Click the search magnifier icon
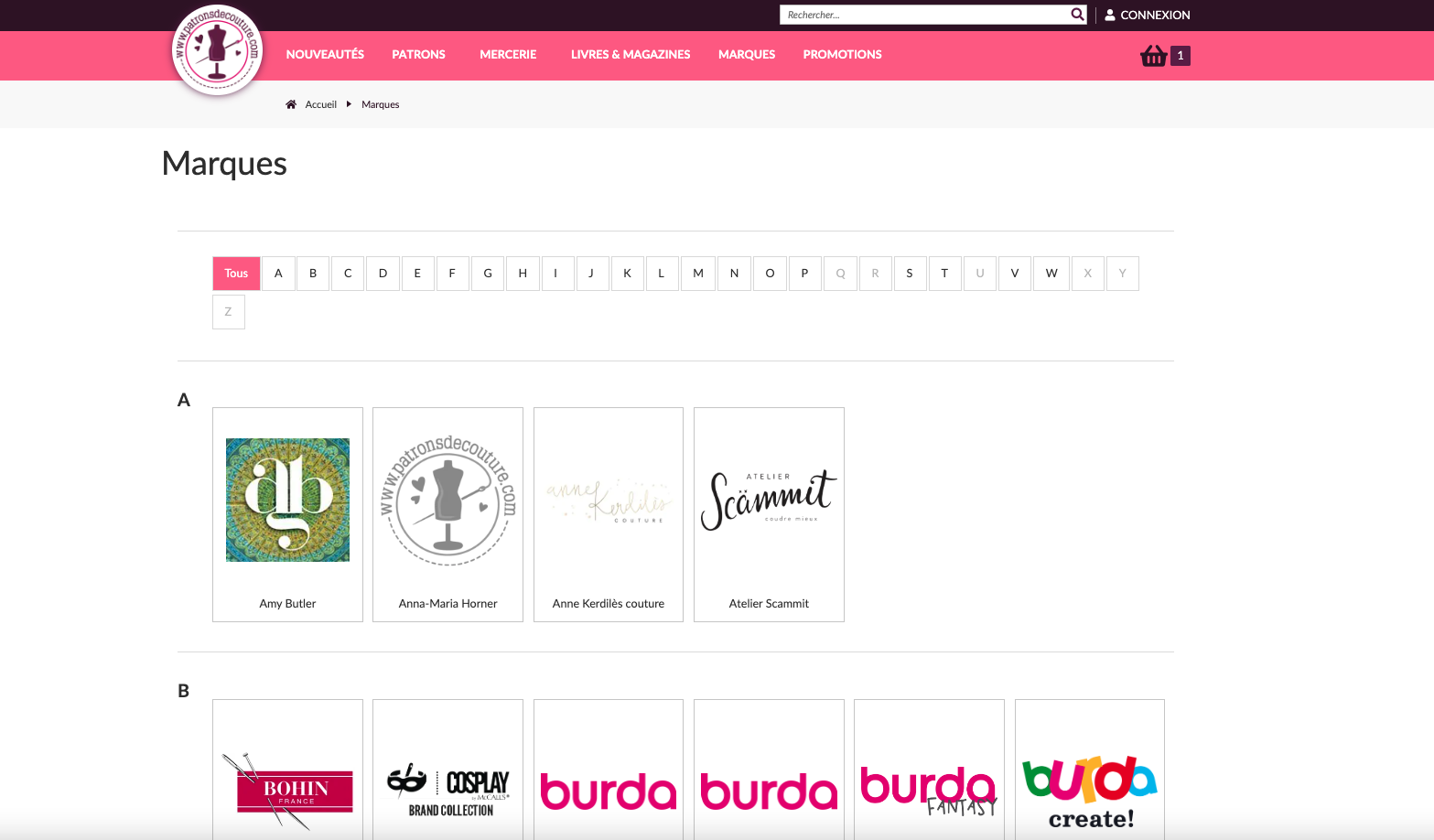1434x840 pixels. coord(1077,15)
